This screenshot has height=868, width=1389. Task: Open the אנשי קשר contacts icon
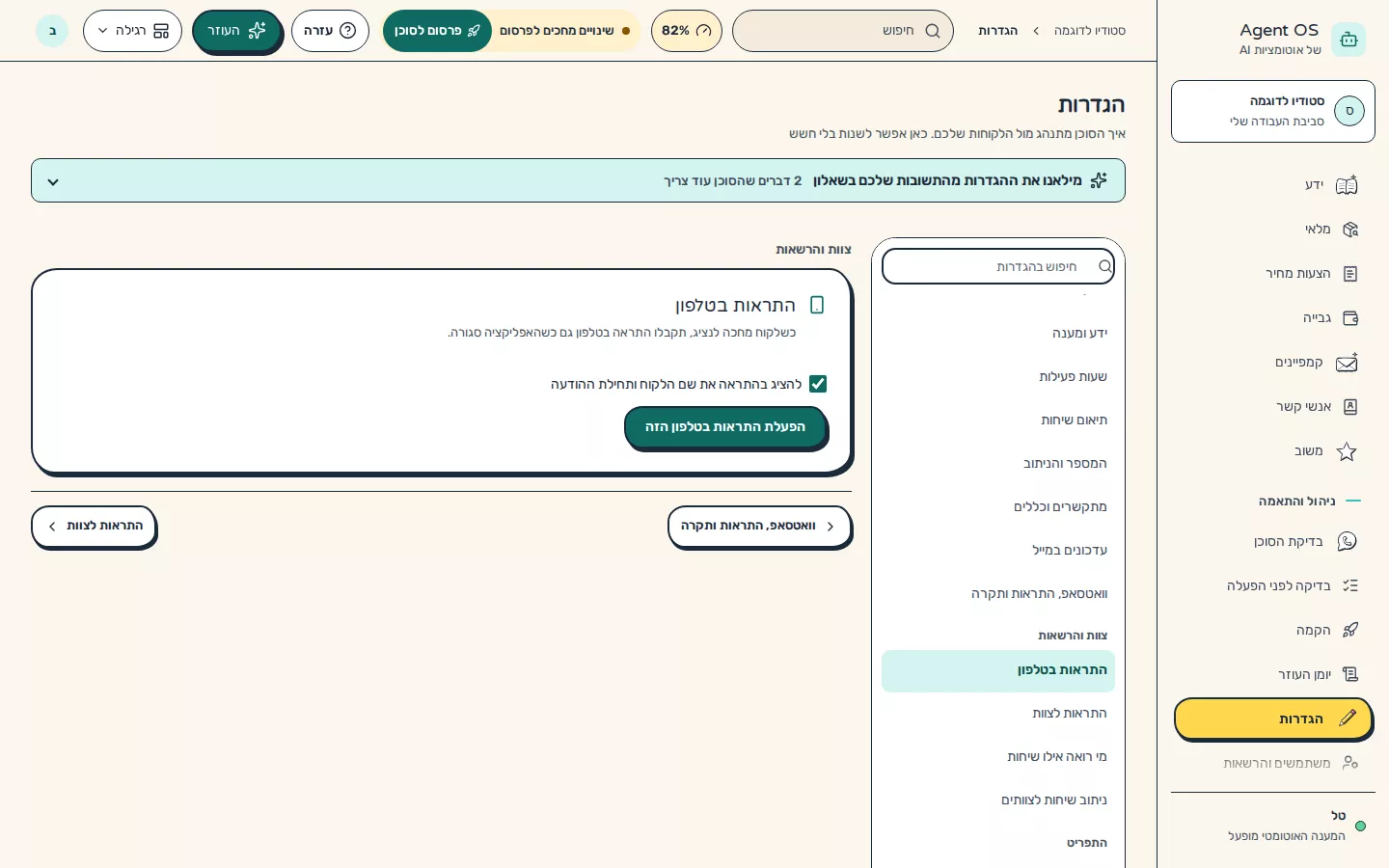coord(1349,407)
